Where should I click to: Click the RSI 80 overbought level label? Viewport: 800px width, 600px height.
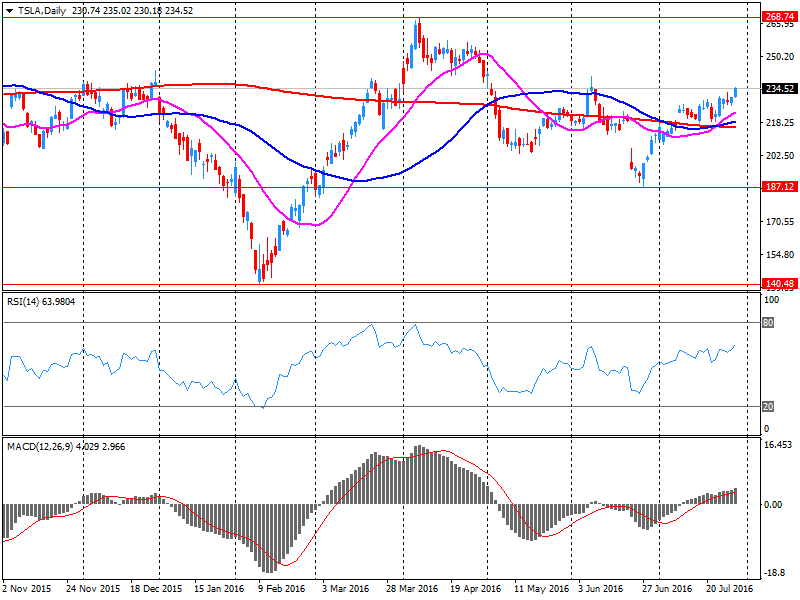point(768,322)
